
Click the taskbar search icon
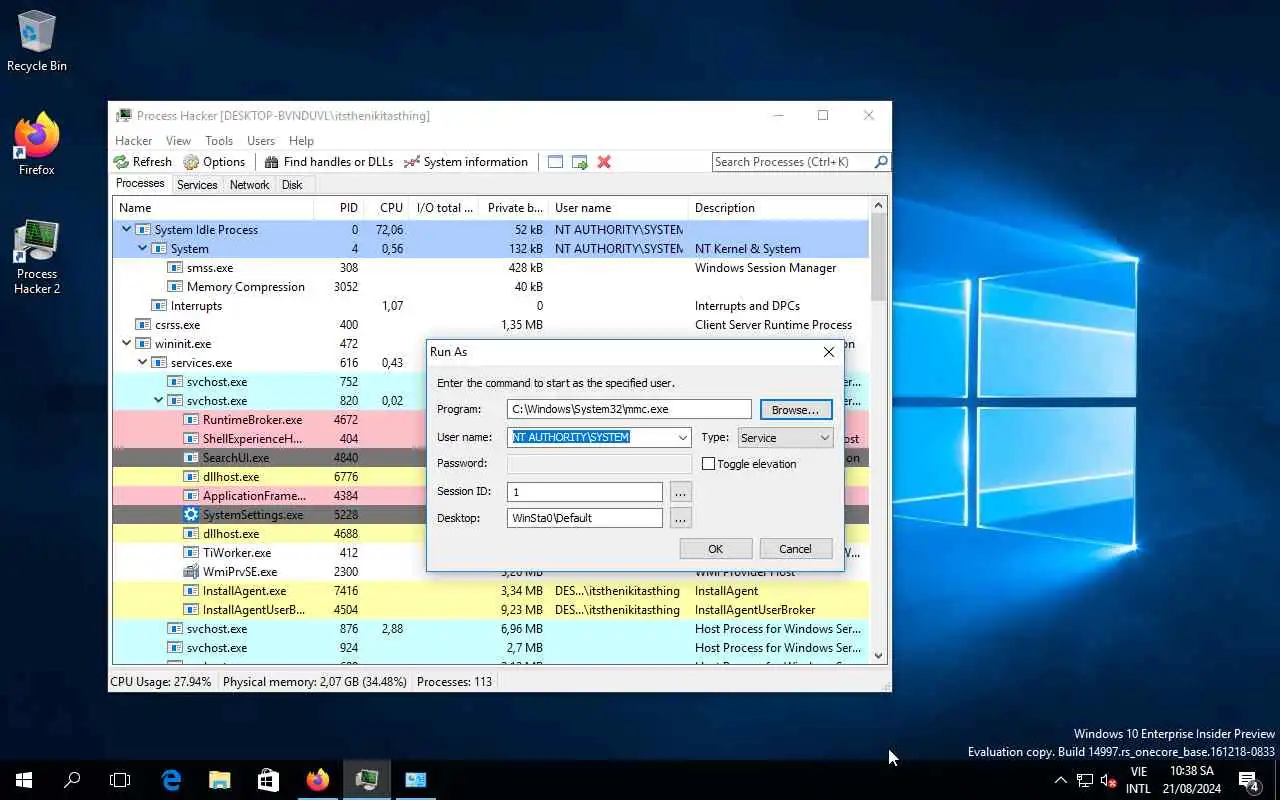(72, 780)
